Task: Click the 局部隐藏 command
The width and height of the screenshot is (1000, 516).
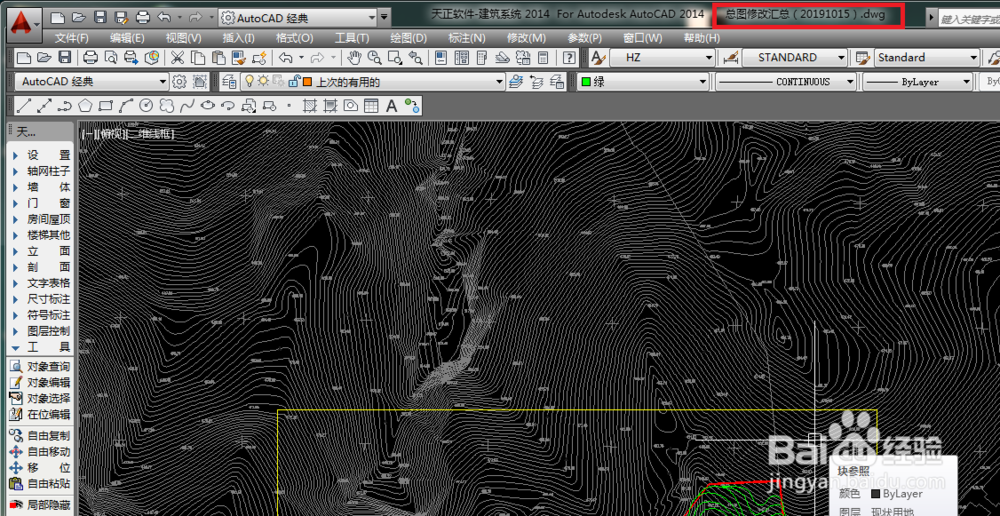Action: click(41, 505)
